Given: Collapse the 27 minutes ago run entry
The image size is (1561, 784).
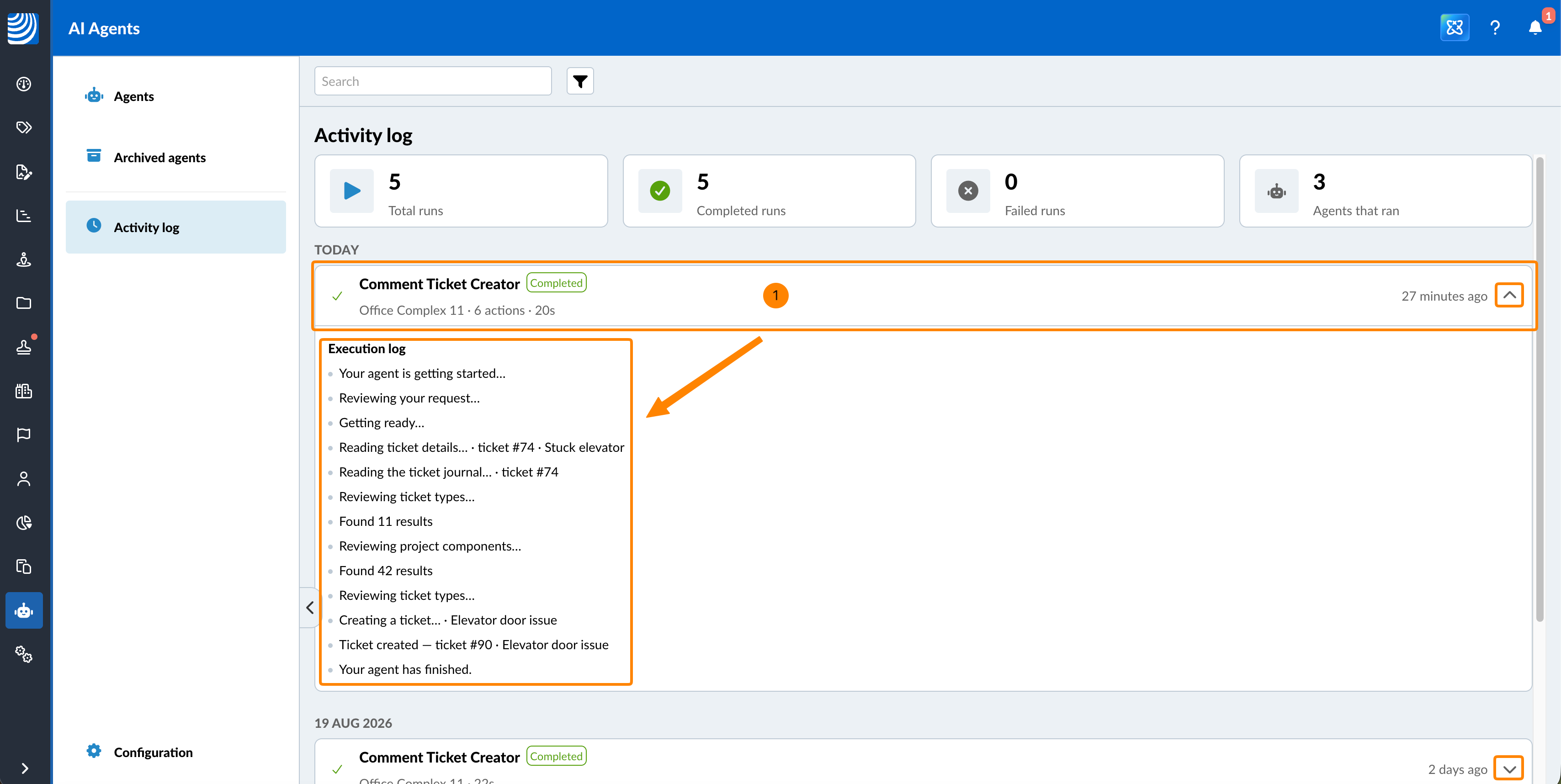Looking at the screenshot, I should (x=1509, y=296).
